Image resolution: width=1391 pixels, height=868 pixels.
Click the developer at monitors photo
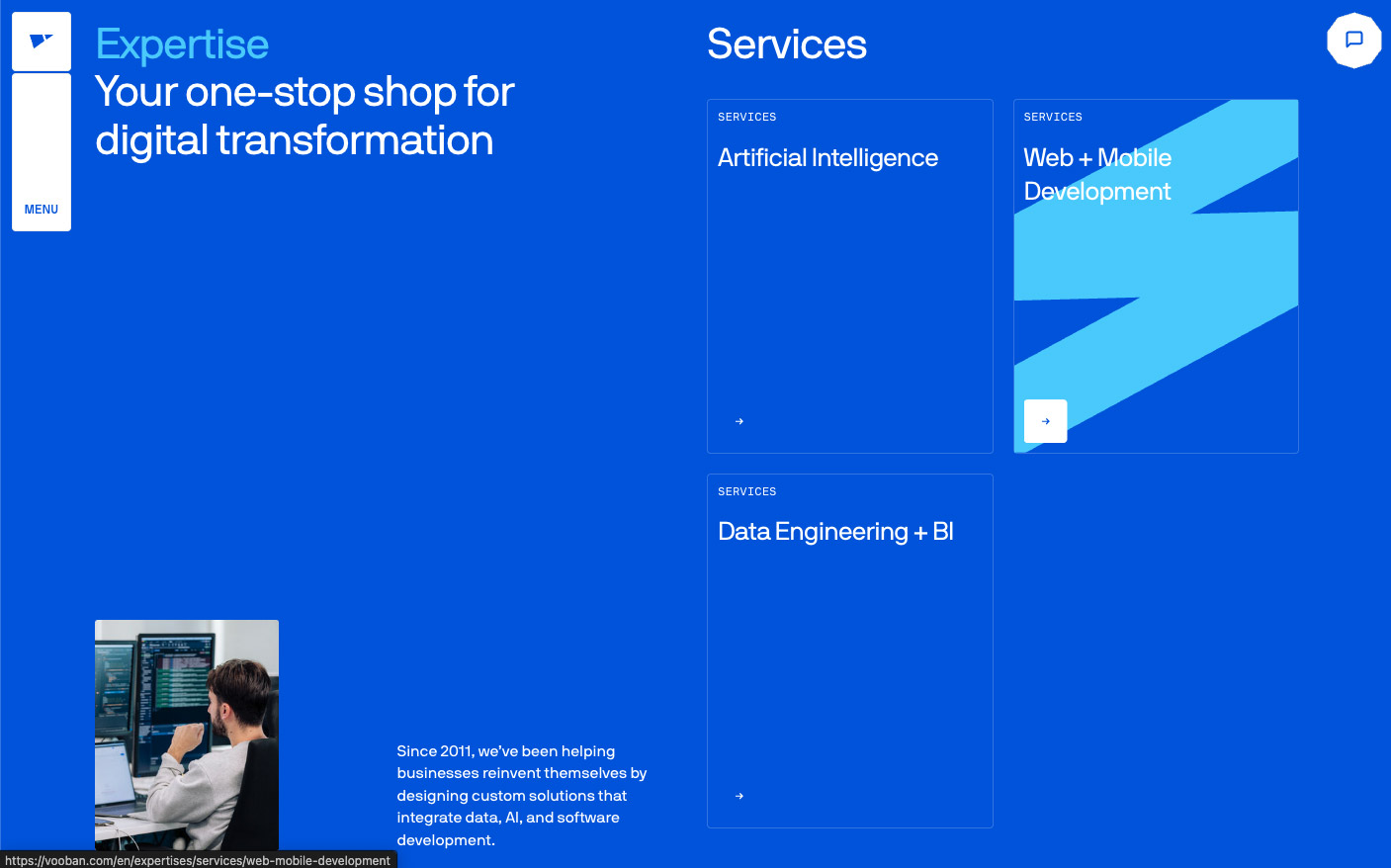pos(187,735)
